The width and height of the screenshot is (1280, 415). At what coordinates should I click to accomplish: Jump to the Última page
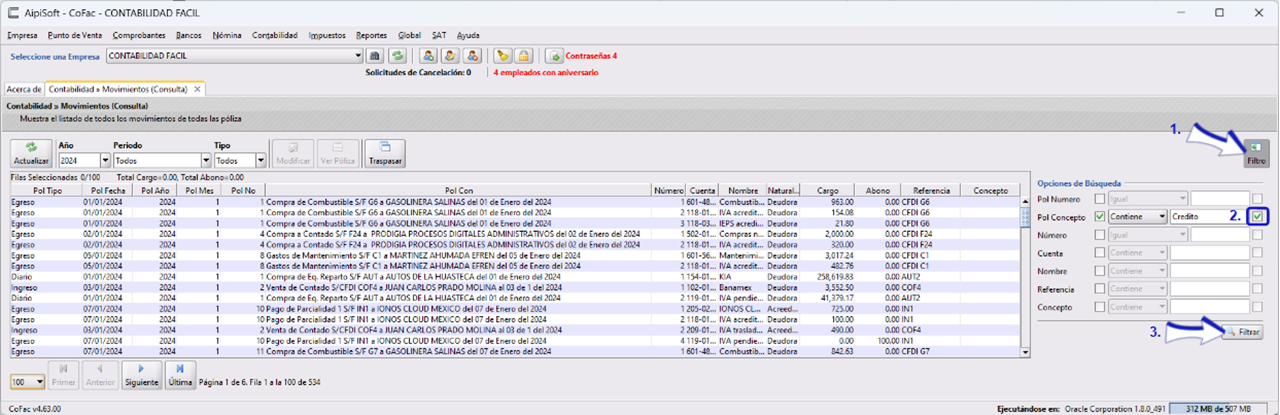pyautogui.click(x=180, y=375)
